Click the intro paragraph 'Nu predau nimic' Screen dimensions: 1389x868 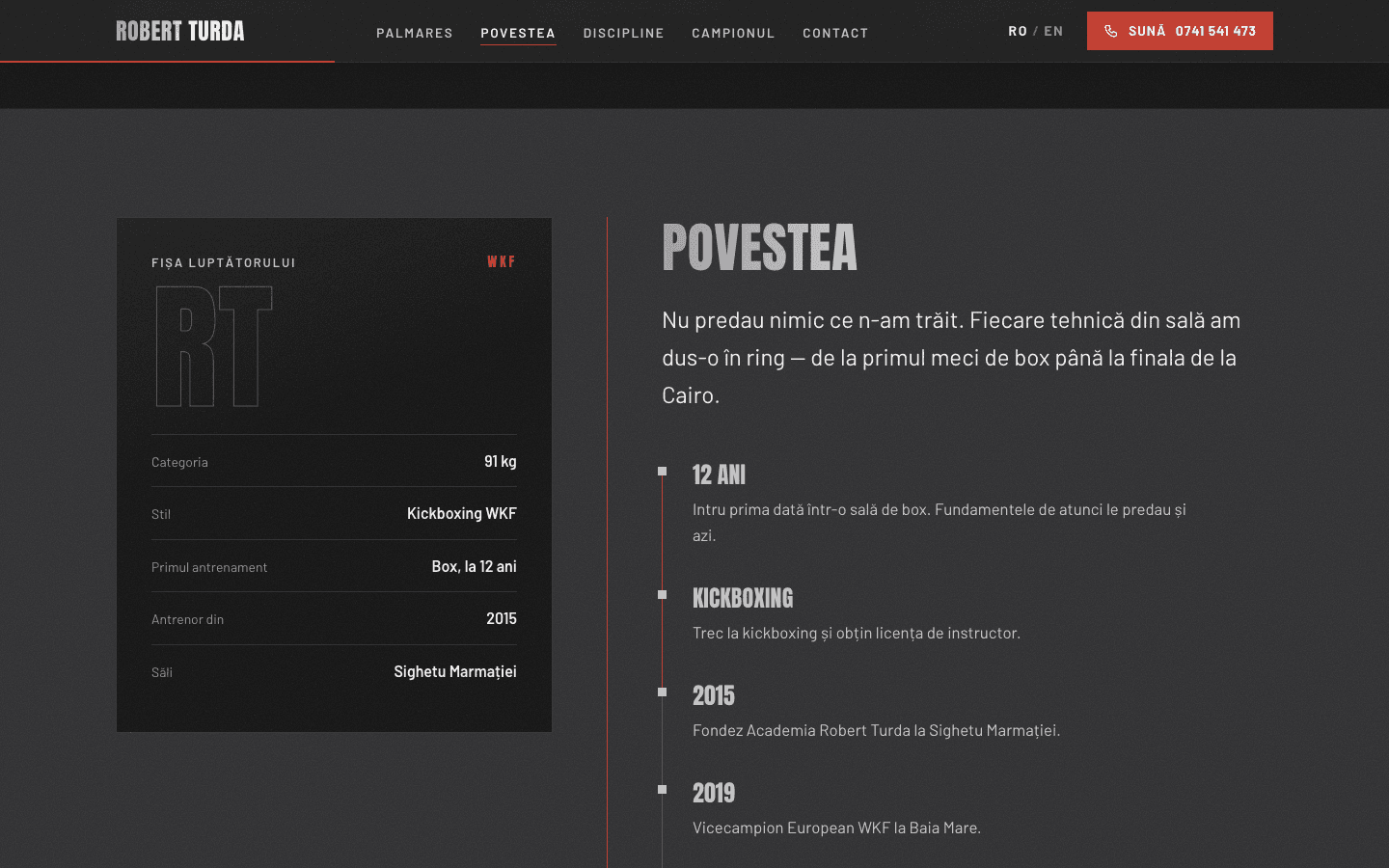951,357
